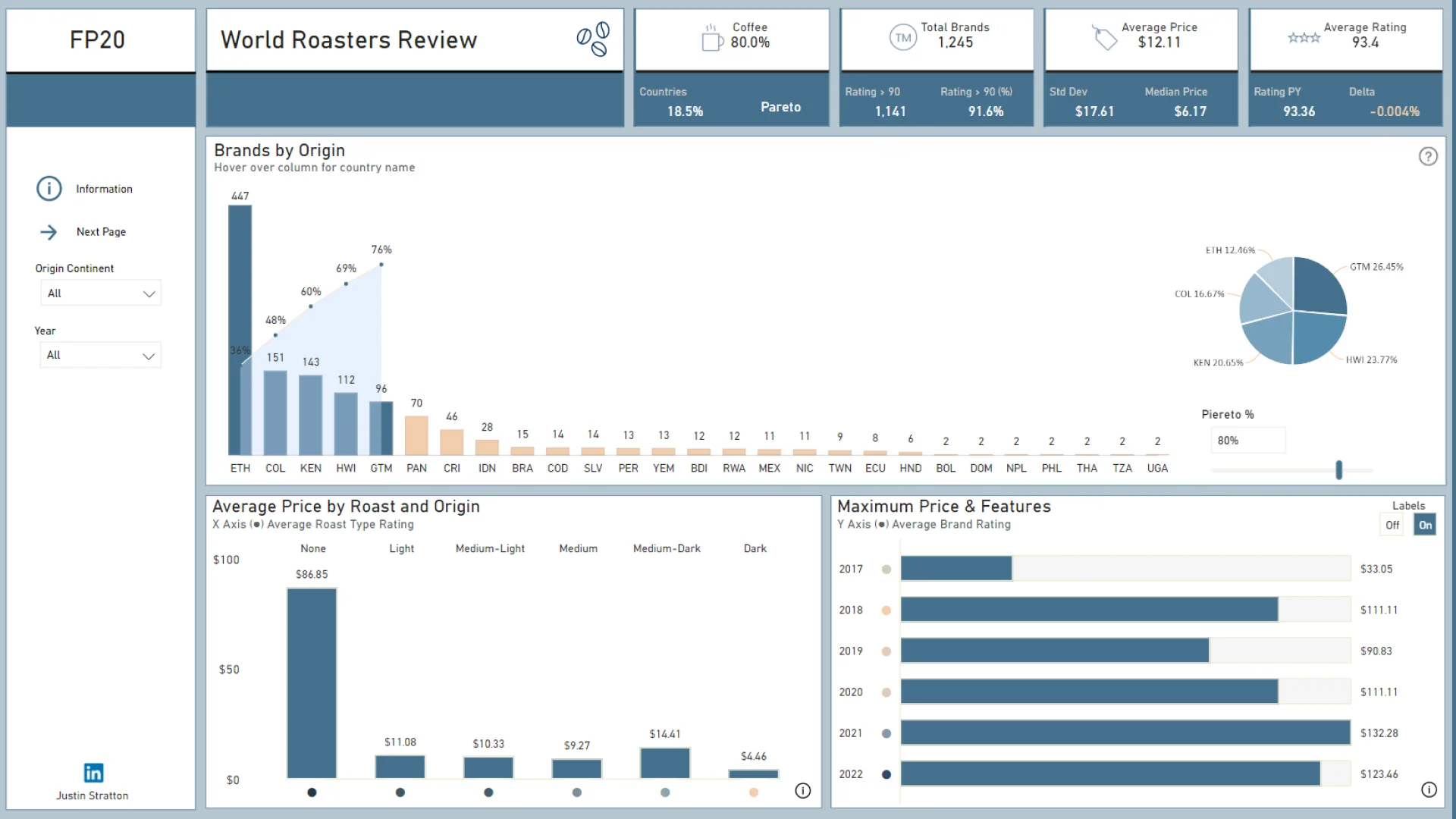Select the GTM column bar

(x=381, y=428)
